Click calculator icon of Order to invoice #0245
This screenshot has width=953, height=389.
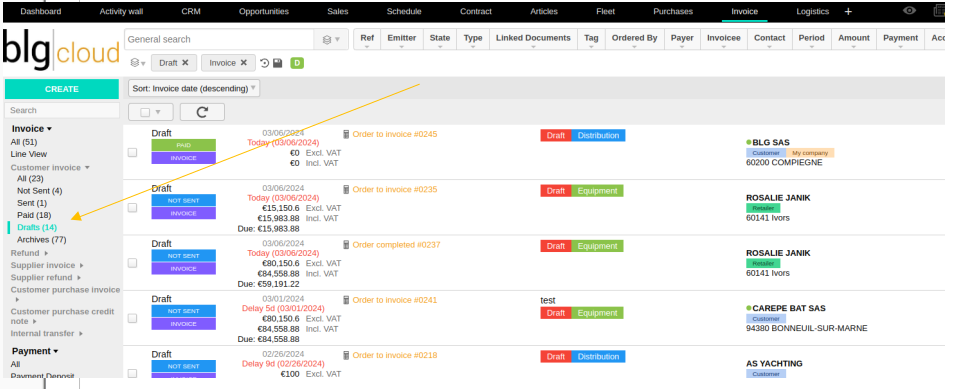pos(346,134)
